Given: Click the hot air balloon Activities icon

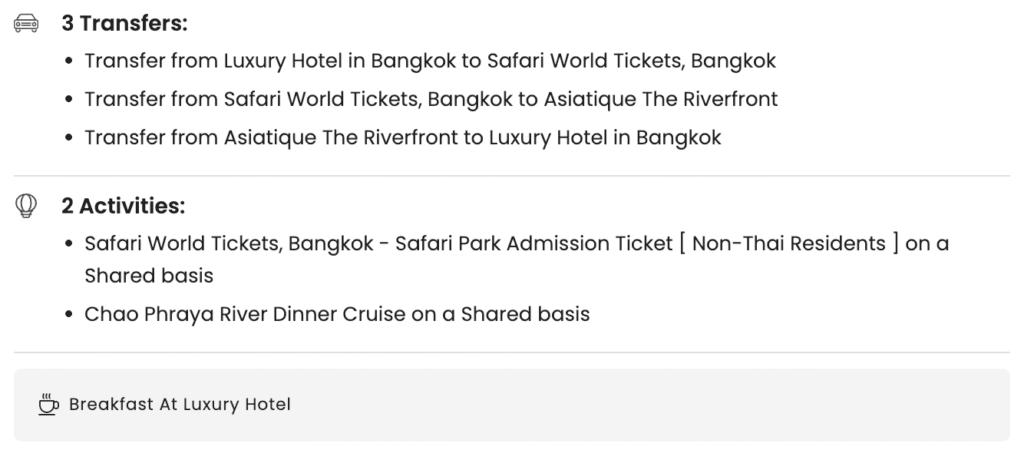Looking at the screenshot, I should pos(26,206).
